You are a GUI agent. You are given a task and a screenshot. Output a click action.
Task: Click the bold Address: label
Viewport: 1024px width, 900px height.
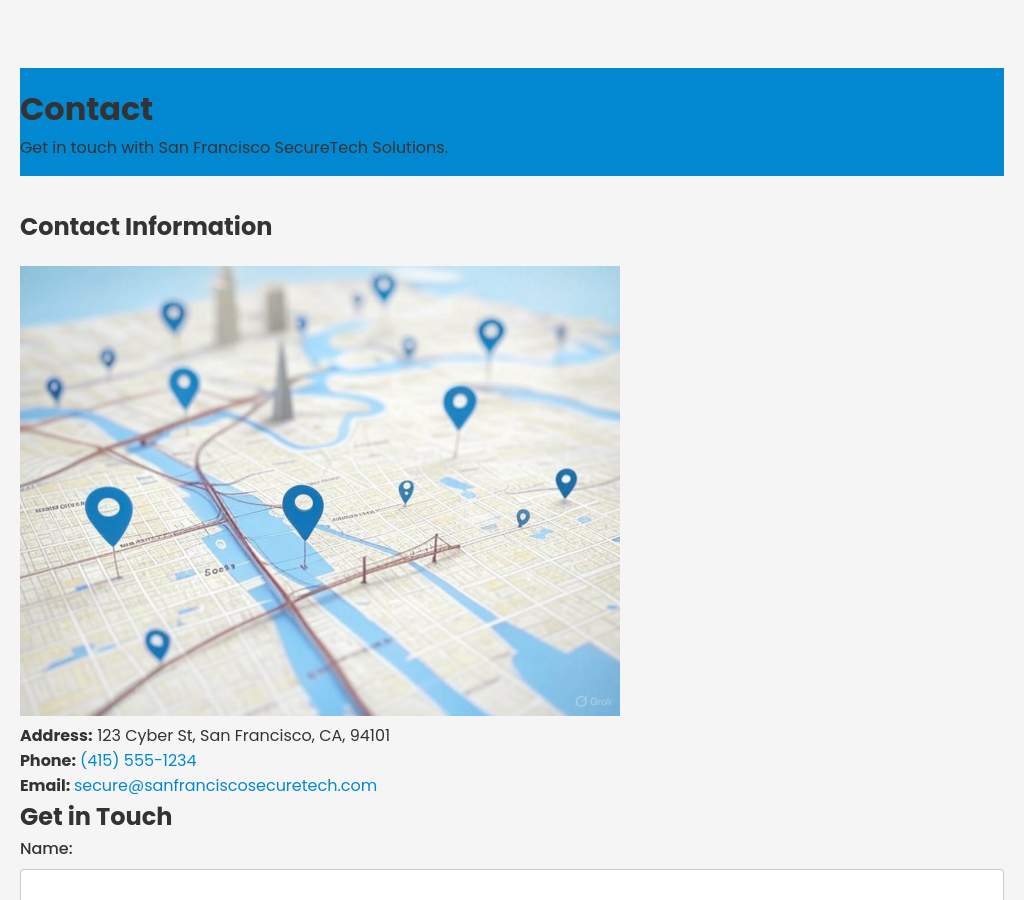point(56,735)
